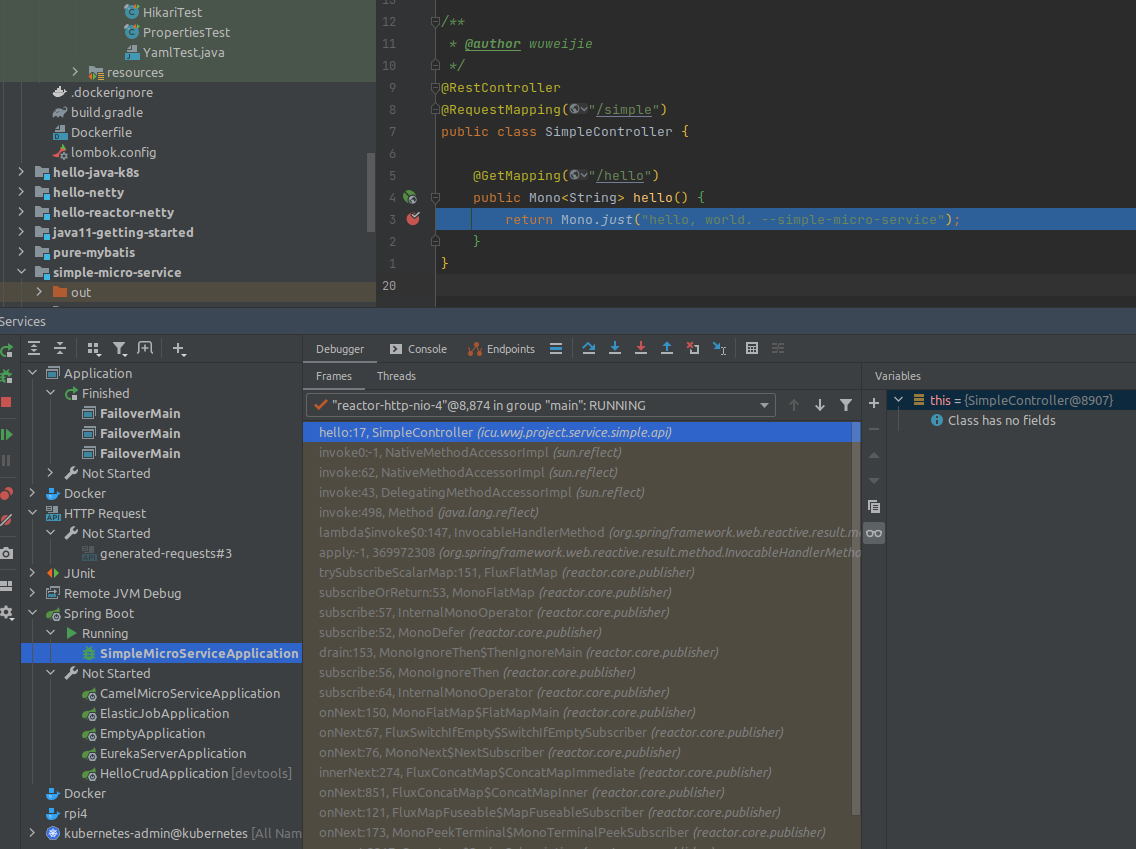The height and width of the screenshot is (849, 1136).
Task: Open the Evaluate Expression calculator
Action: 752,348
